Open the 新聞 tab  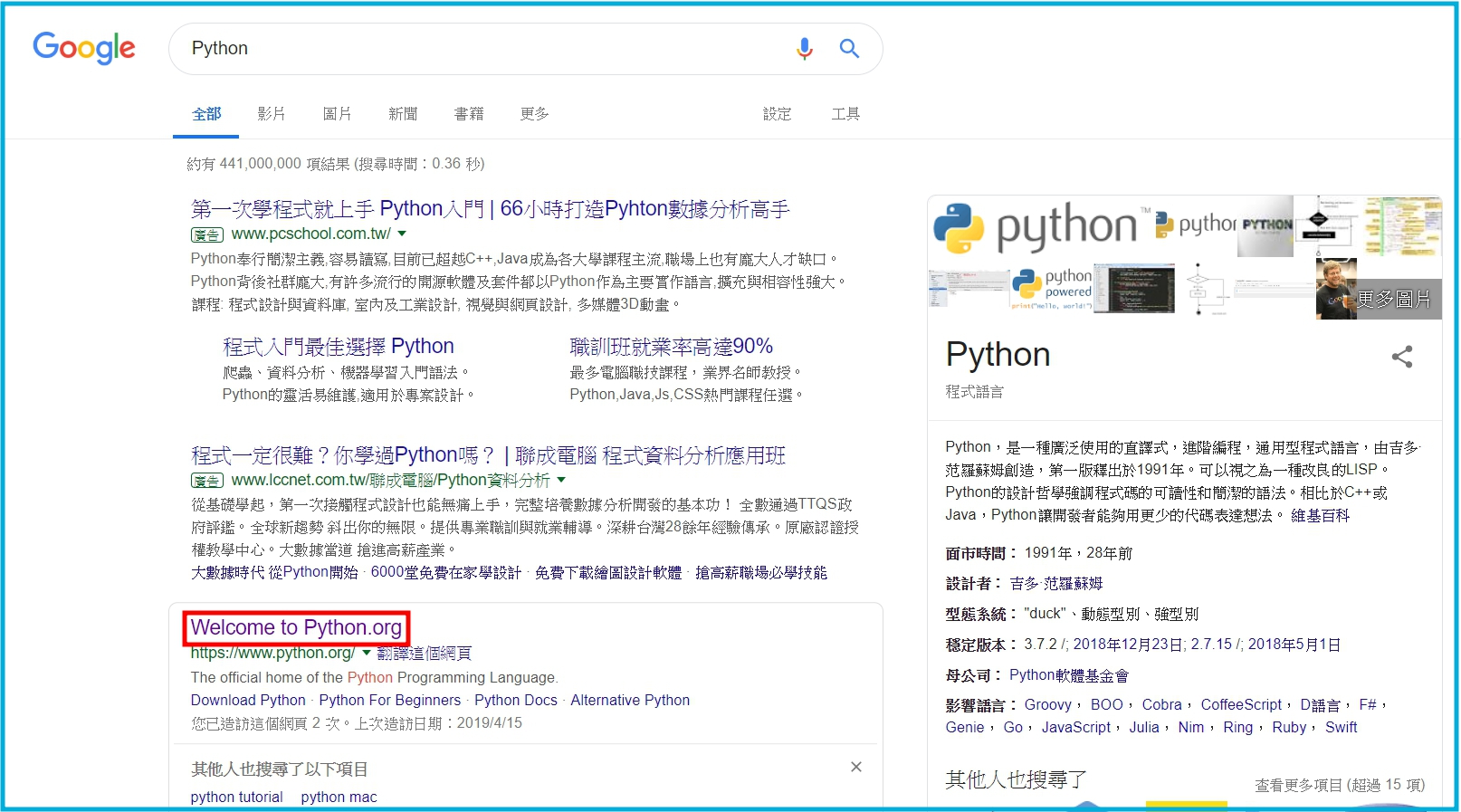click(x=403, y=114)
